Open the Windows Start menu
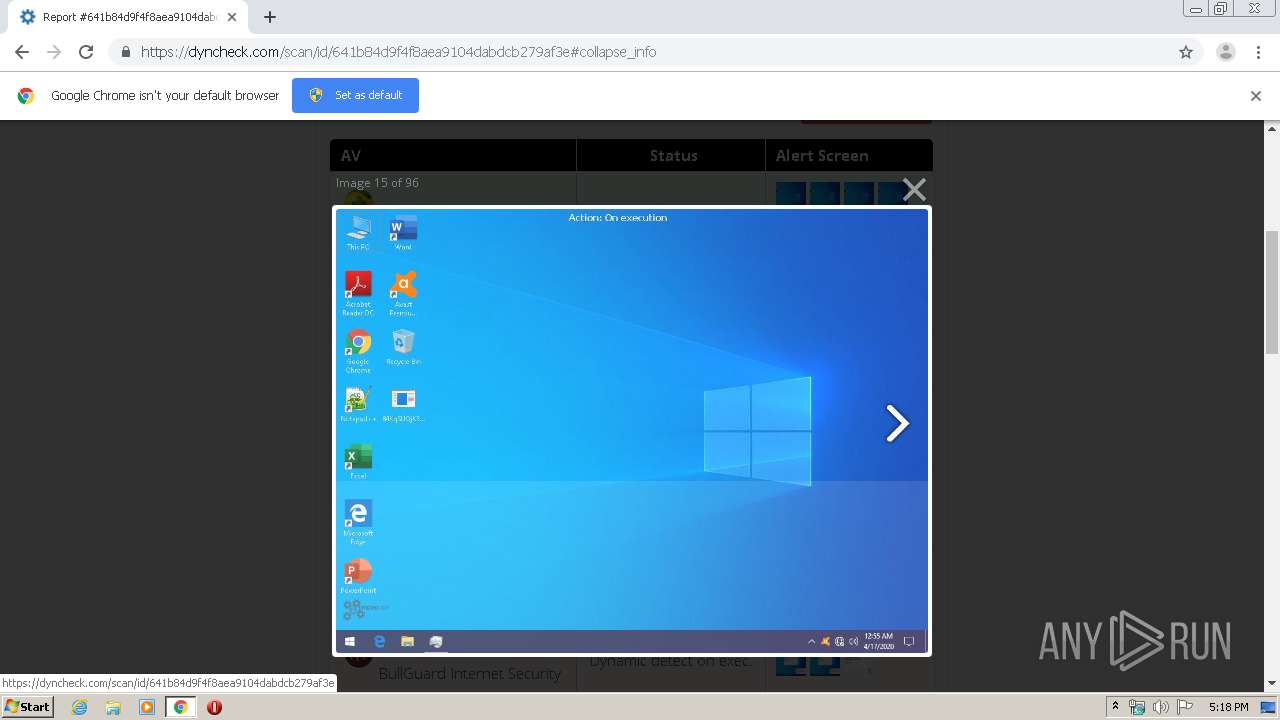 coord(28,707)
